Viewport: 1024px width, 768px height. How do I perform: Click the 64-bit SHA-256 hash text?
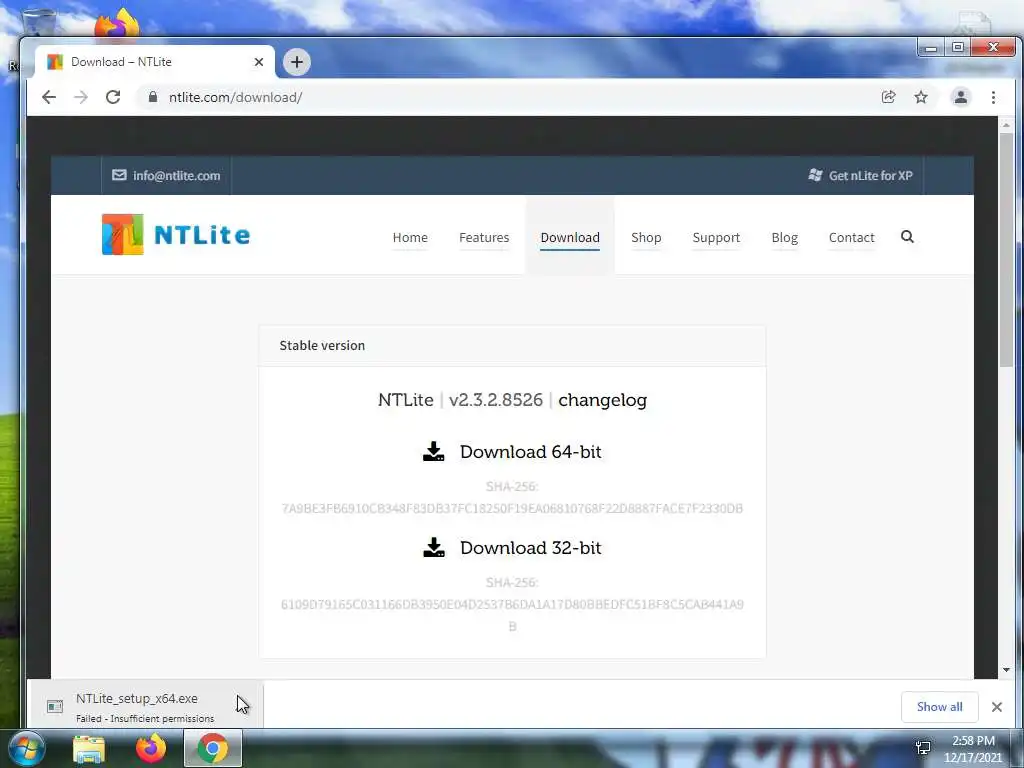coord(512,509)
